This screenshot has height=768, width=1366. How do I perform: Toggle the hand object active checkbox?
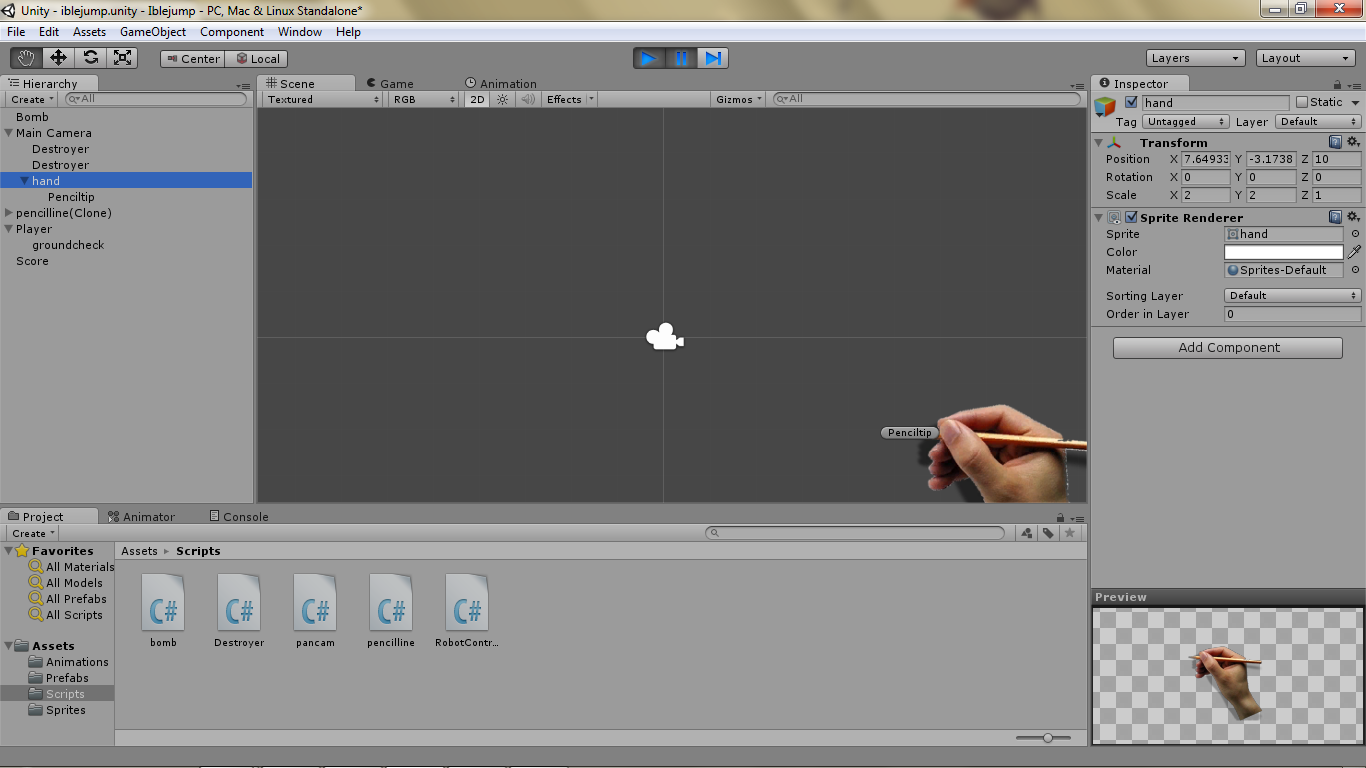click(x=1131, y=102)
